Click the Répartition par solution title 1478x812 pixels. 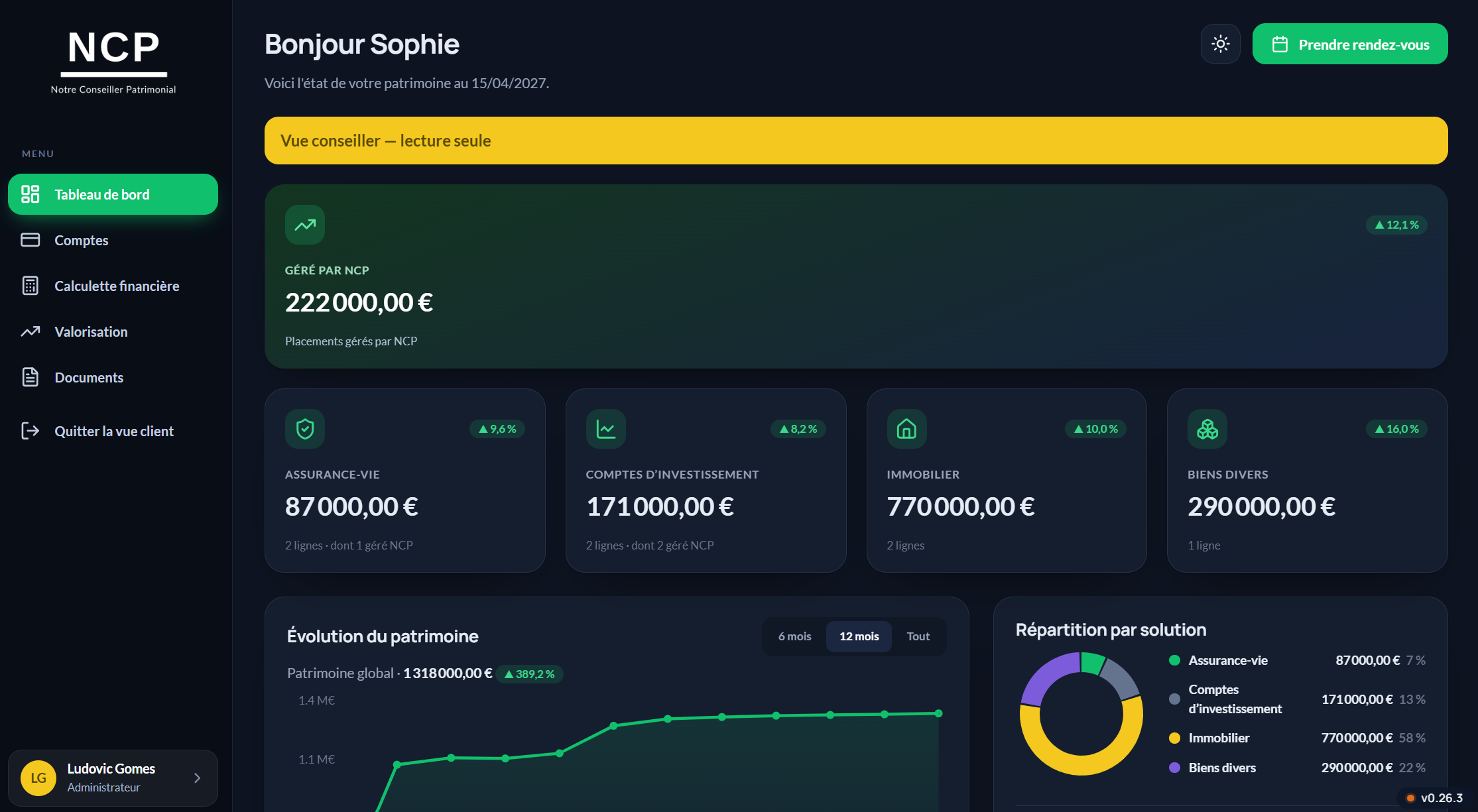[1111, 630]
